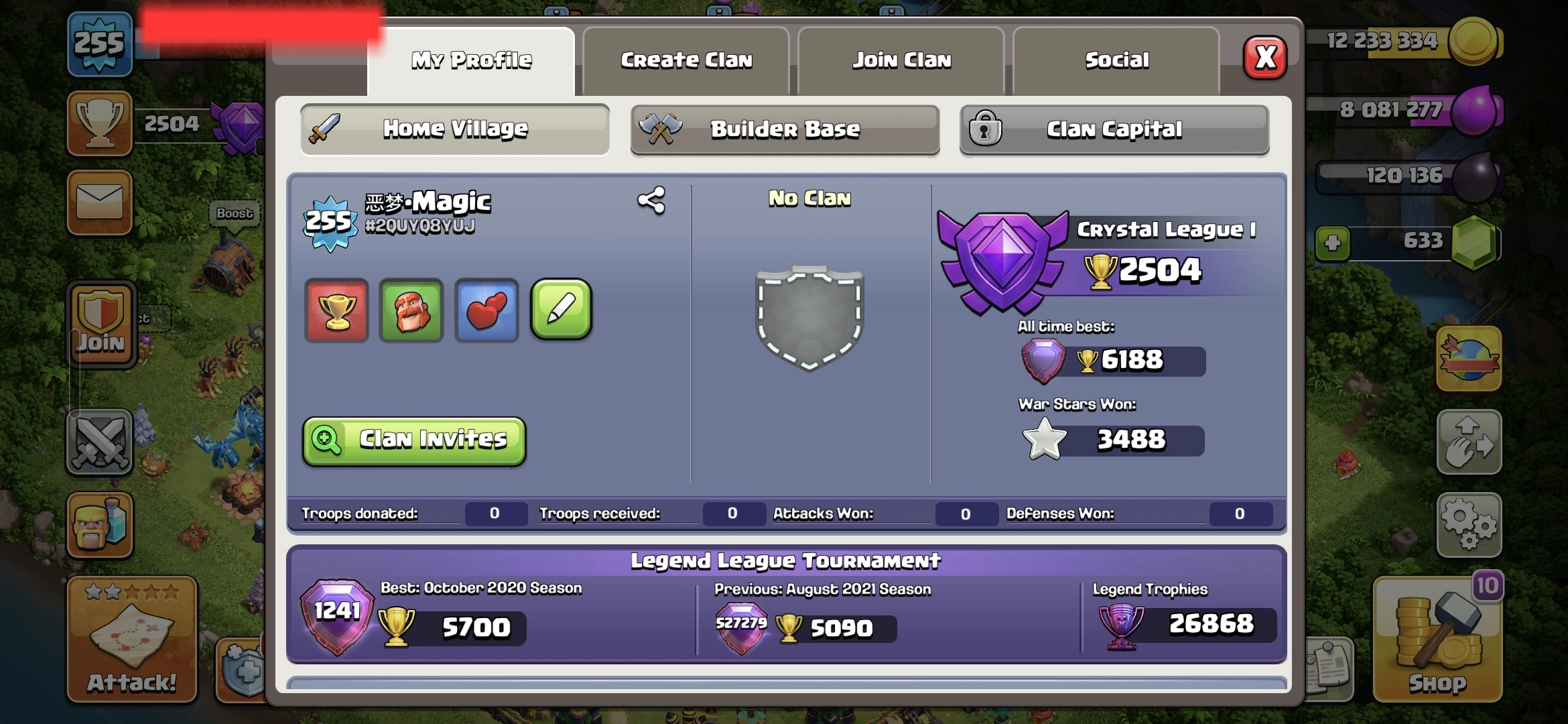Viewport: 1568px width, 724px height.
Task: Click the Clan Invites button
Action: pyautogui.click(x=414, y=440)
